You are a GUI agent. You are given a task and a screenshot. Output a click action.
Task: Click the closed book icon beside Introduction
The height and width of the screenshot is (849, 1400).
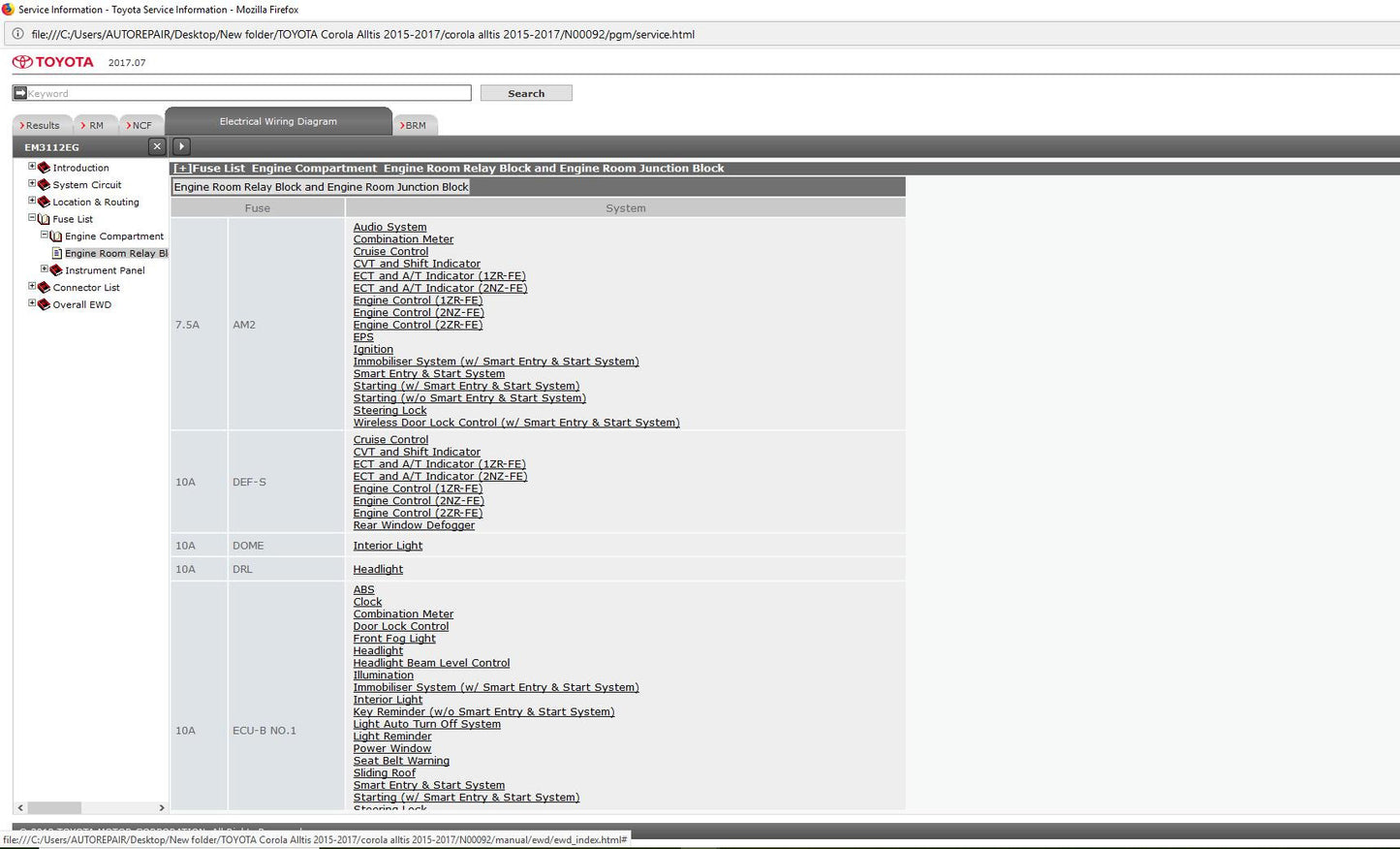click(x=44, y=168)
